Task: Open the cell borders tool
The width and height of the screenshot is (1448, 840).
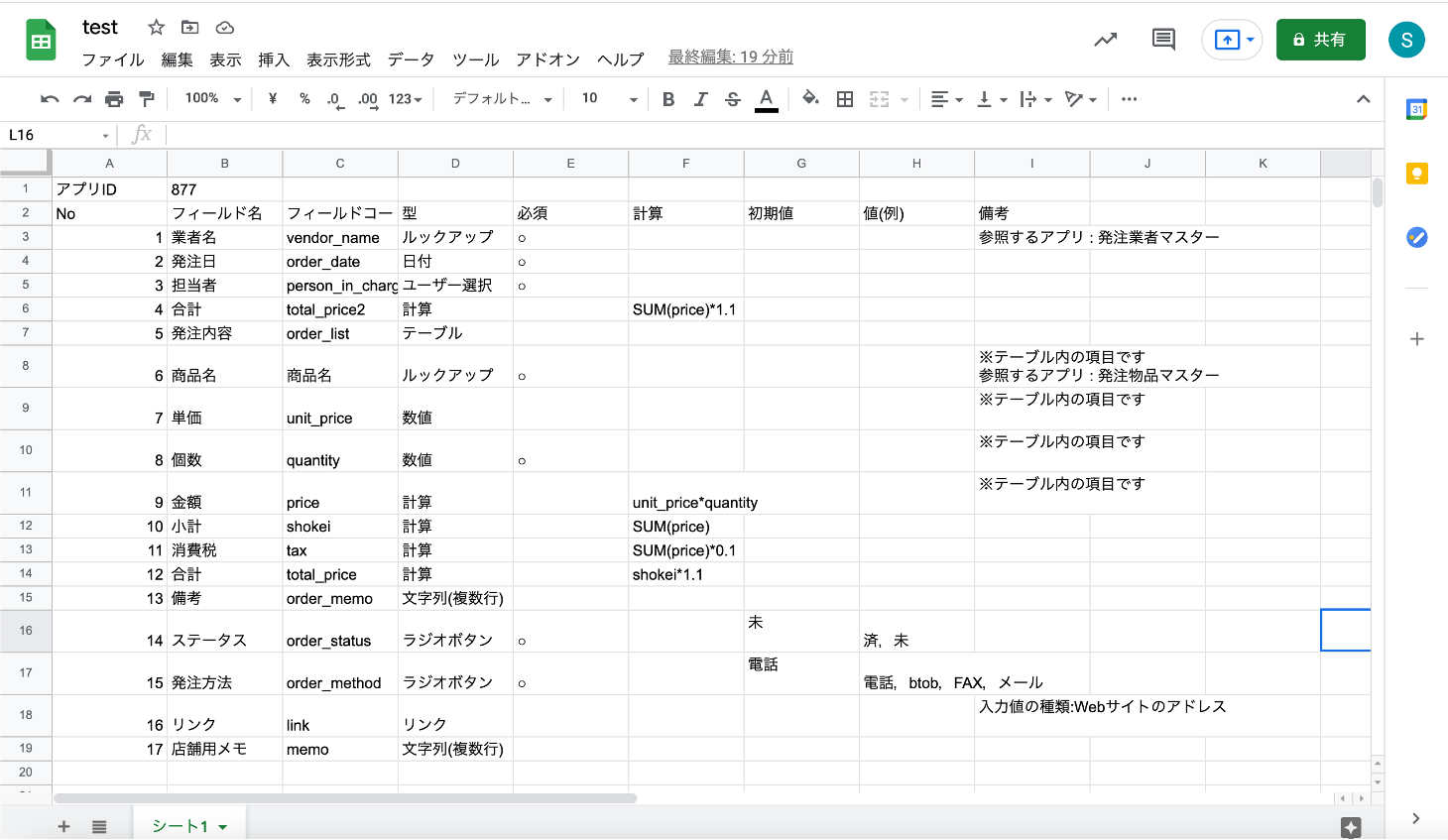Action: (x=845, y=99)
